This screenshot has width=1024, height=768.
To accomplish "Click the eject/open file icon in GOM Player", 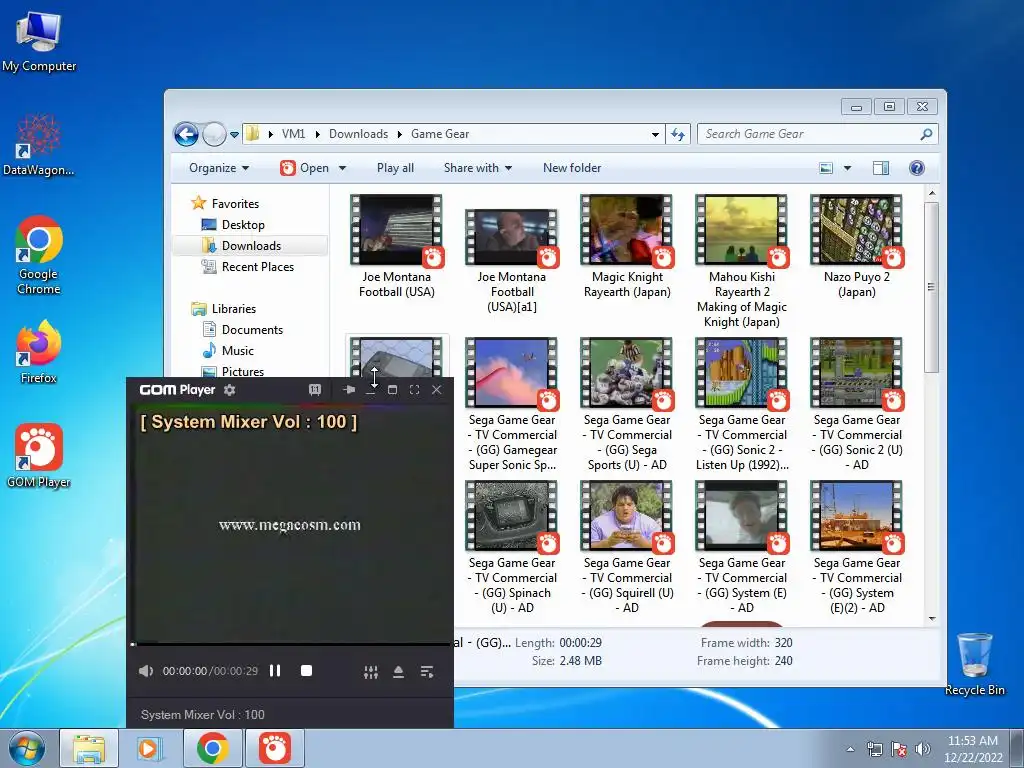I will pos(398,672).
